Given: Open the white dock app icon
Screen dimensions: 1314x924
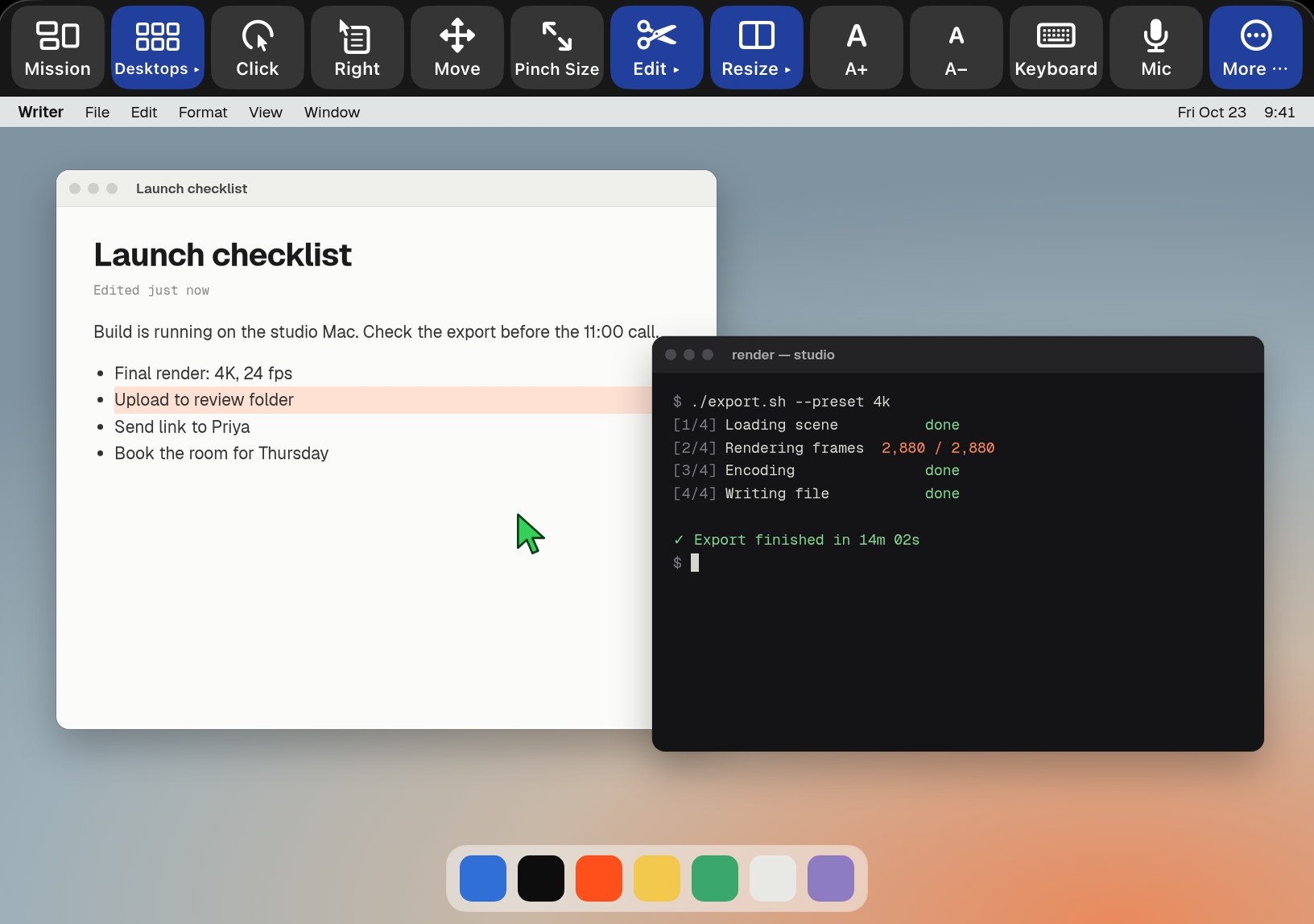Looking at the screenshot, I should coord(773,878).
